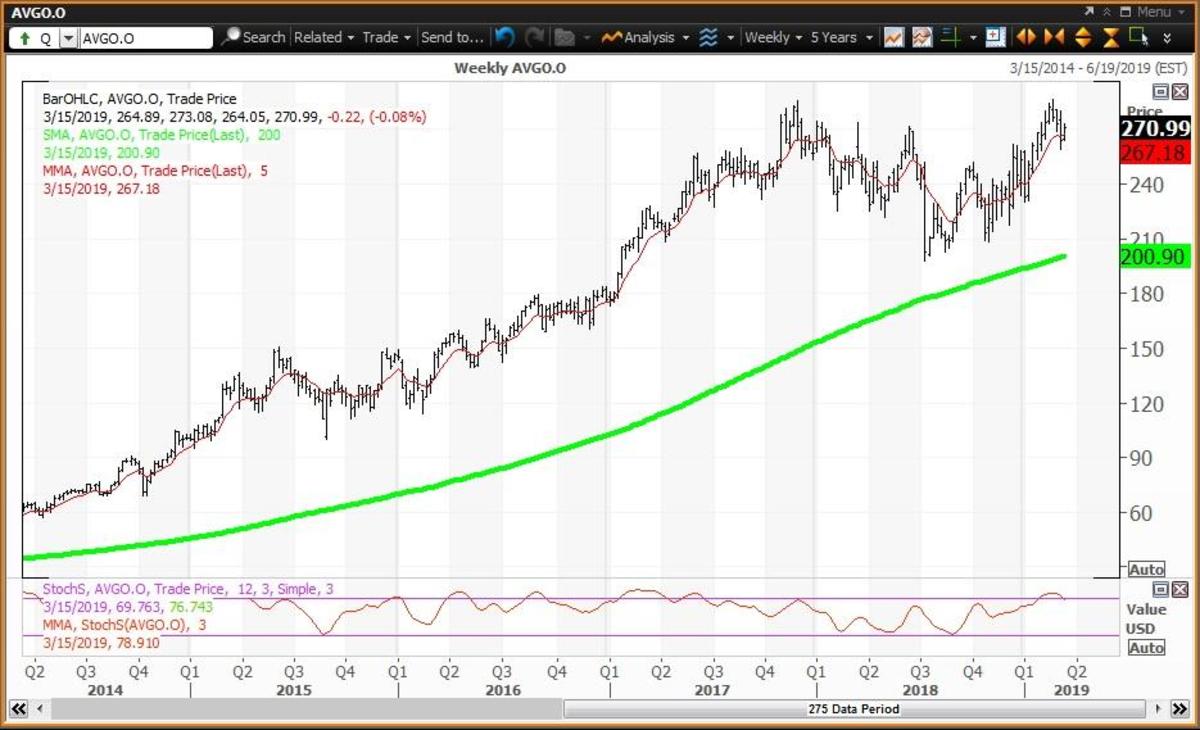1200x730 pixels.
Task: Click the pop-out arrow icon in title bar
Action: (1089, 11)
